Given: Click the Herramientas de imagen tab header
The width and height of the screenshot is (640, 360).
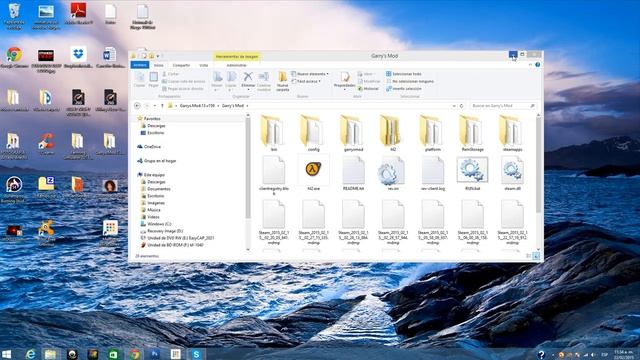Looking at the screenshot, I should point(237,56).
